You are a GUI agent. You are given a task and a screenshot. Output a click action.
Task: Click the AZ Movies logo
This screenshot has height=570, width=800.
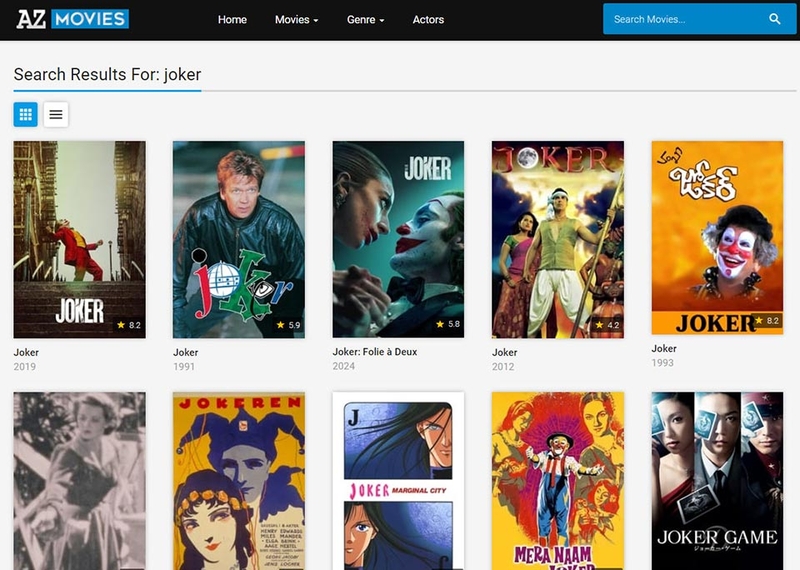click(72, 19)
